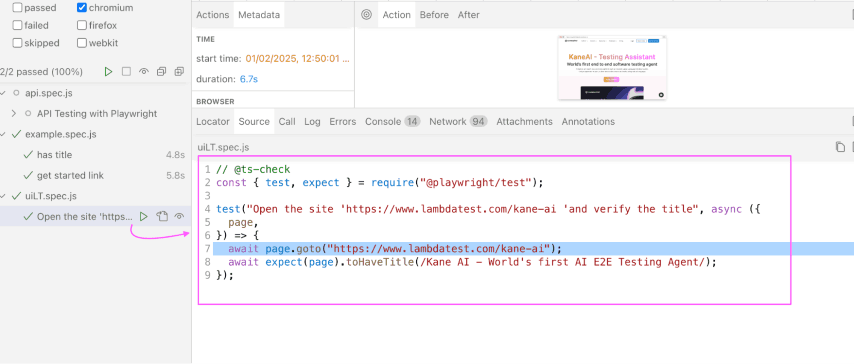Switch to the Actions tab
Image resolution: width=854 pixels, height=364 pixels.
212,15
